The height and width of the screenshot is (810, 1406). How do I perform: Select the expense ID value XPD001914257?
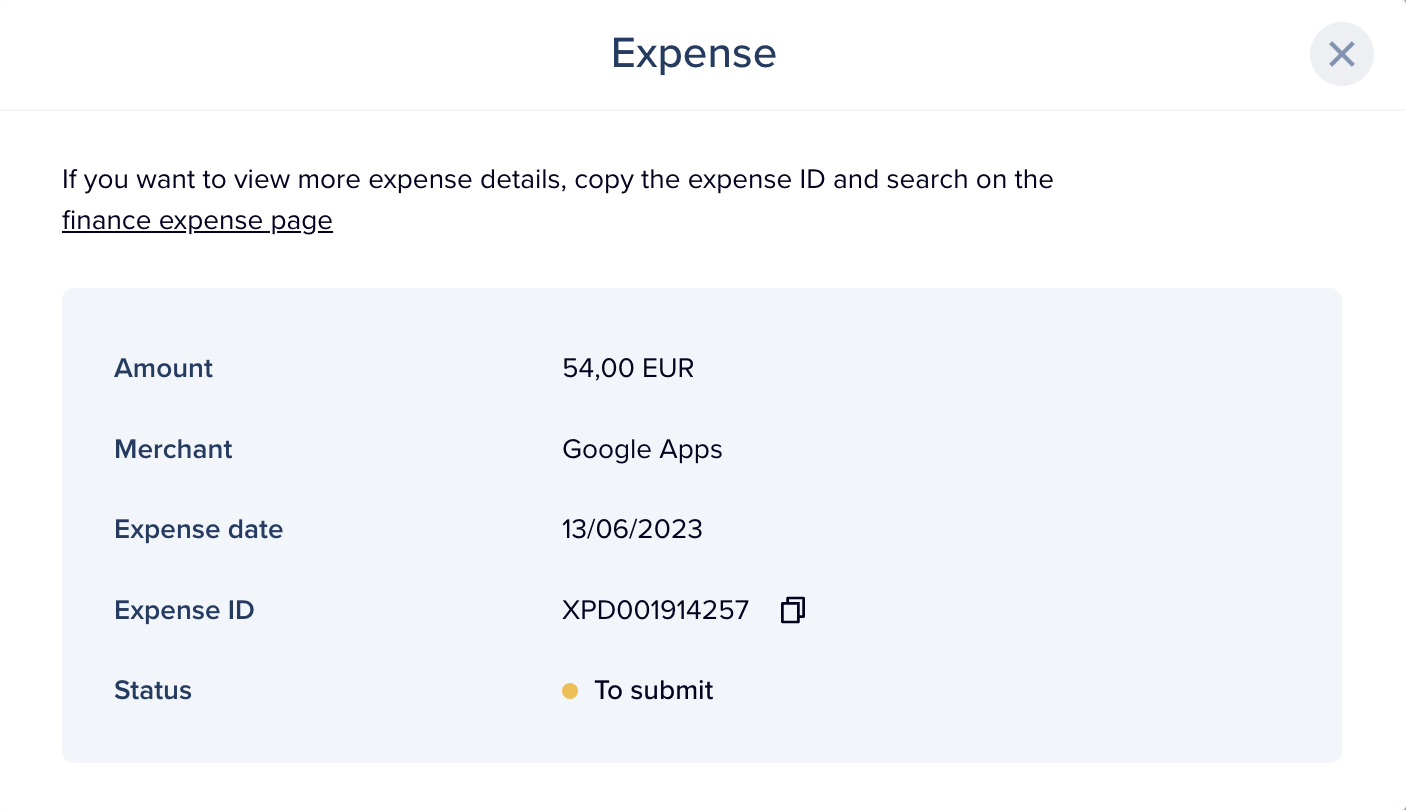pos(656,610)
